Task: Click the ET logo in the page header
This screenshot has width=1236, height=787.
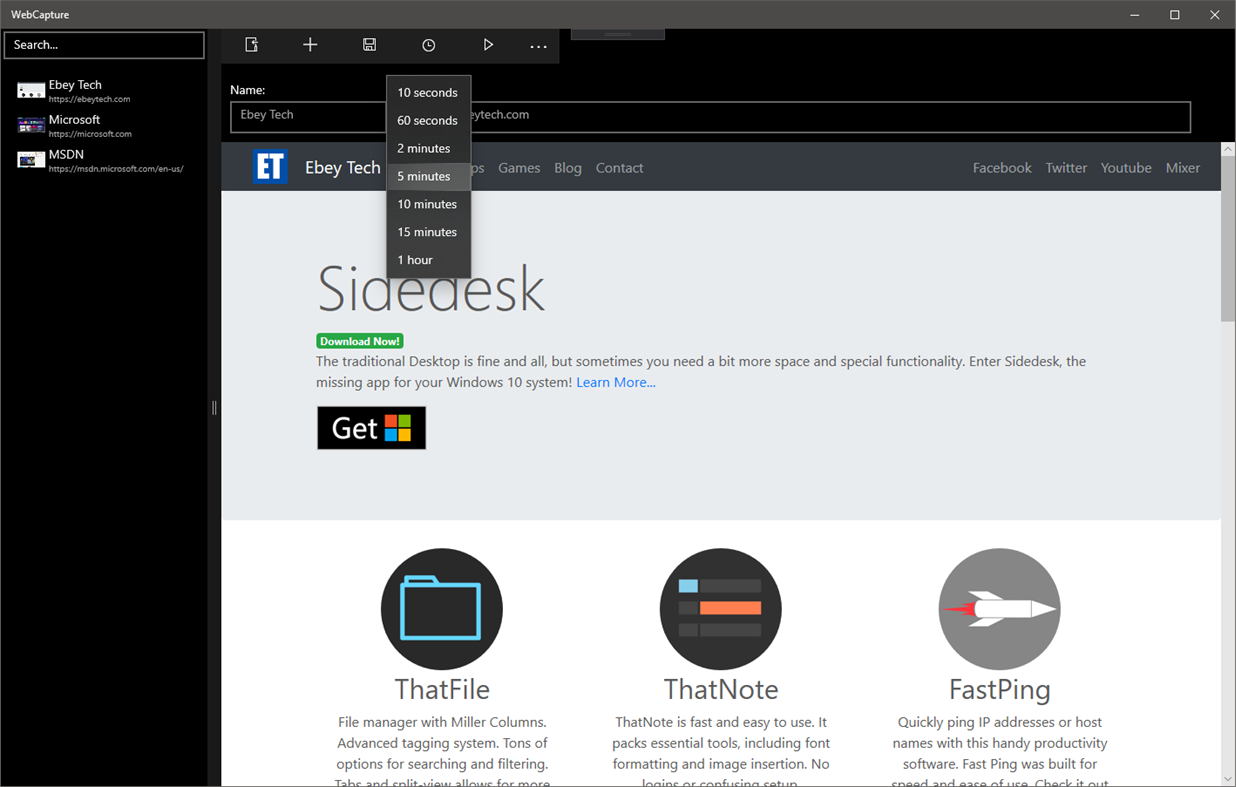Action: click(270, 167)
